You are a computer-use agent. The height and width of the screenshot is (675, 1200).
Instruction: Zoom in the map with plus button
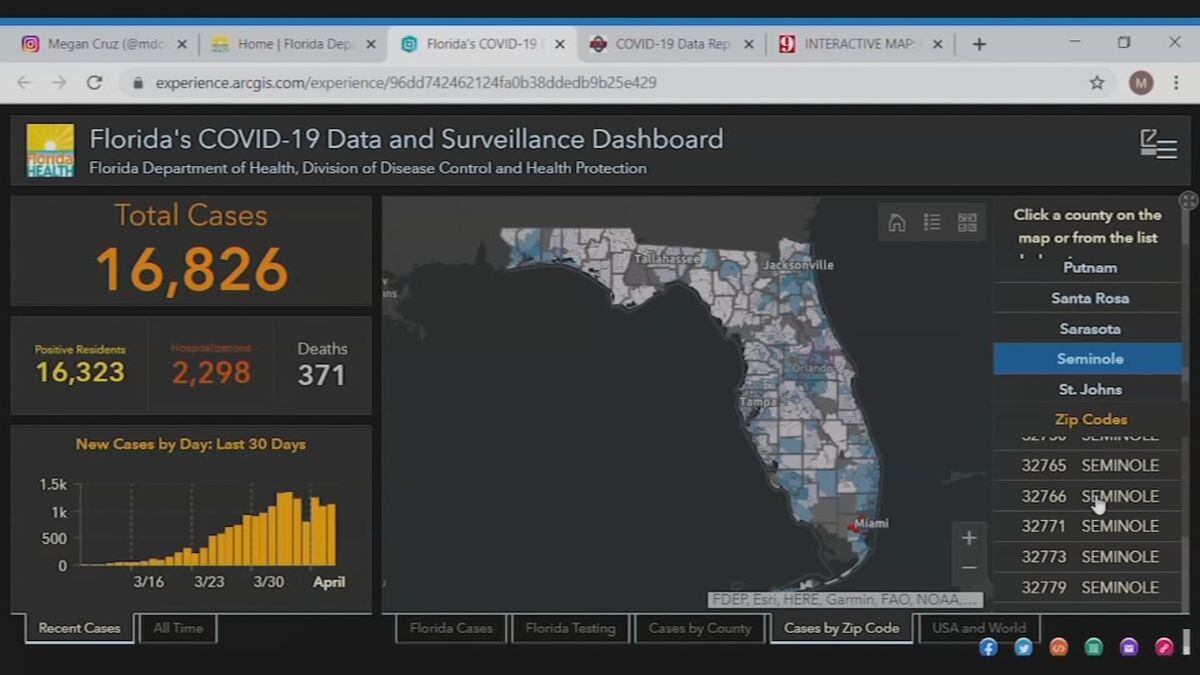coord(968,538)
